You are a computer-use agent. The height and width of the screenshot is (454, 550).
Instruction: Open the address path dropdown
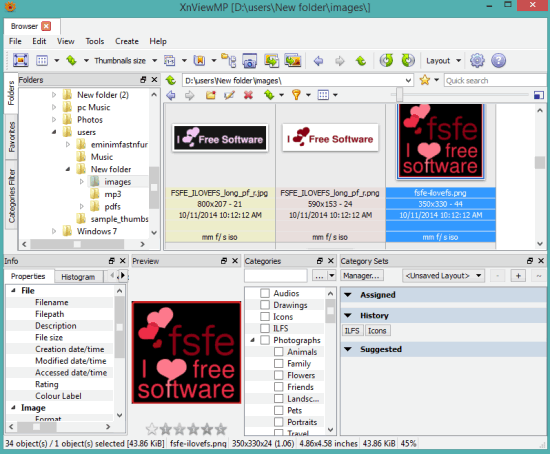tap(408, 80)
